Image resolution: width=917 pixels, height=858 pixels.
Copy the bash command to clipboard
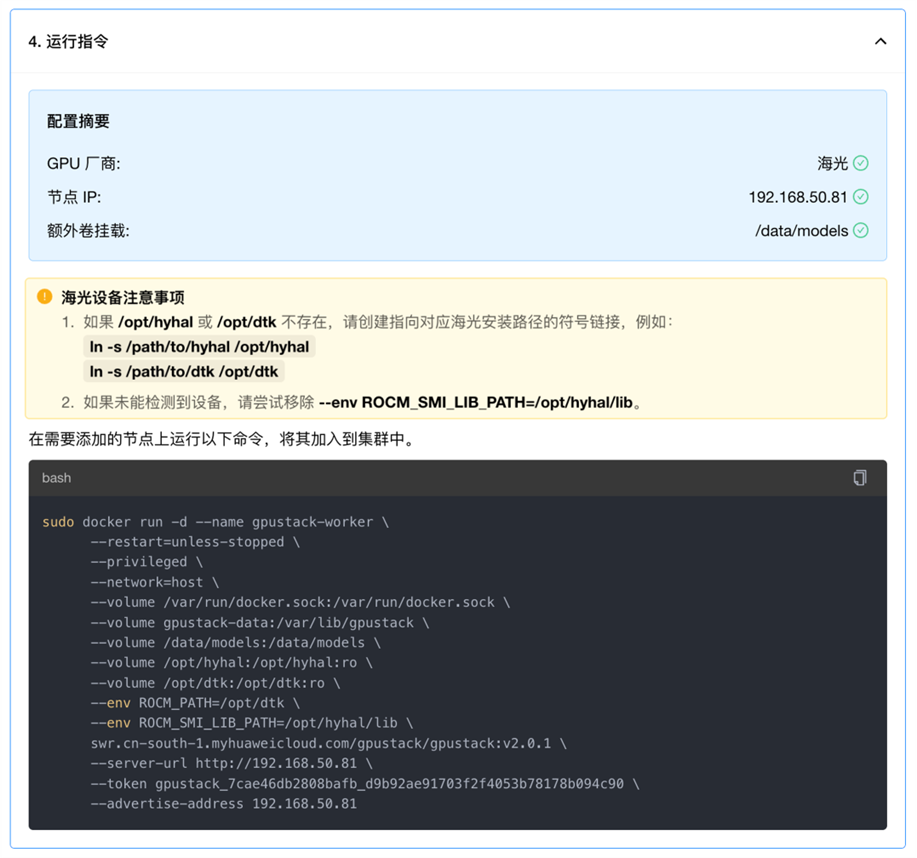click(x=859, y=478)
